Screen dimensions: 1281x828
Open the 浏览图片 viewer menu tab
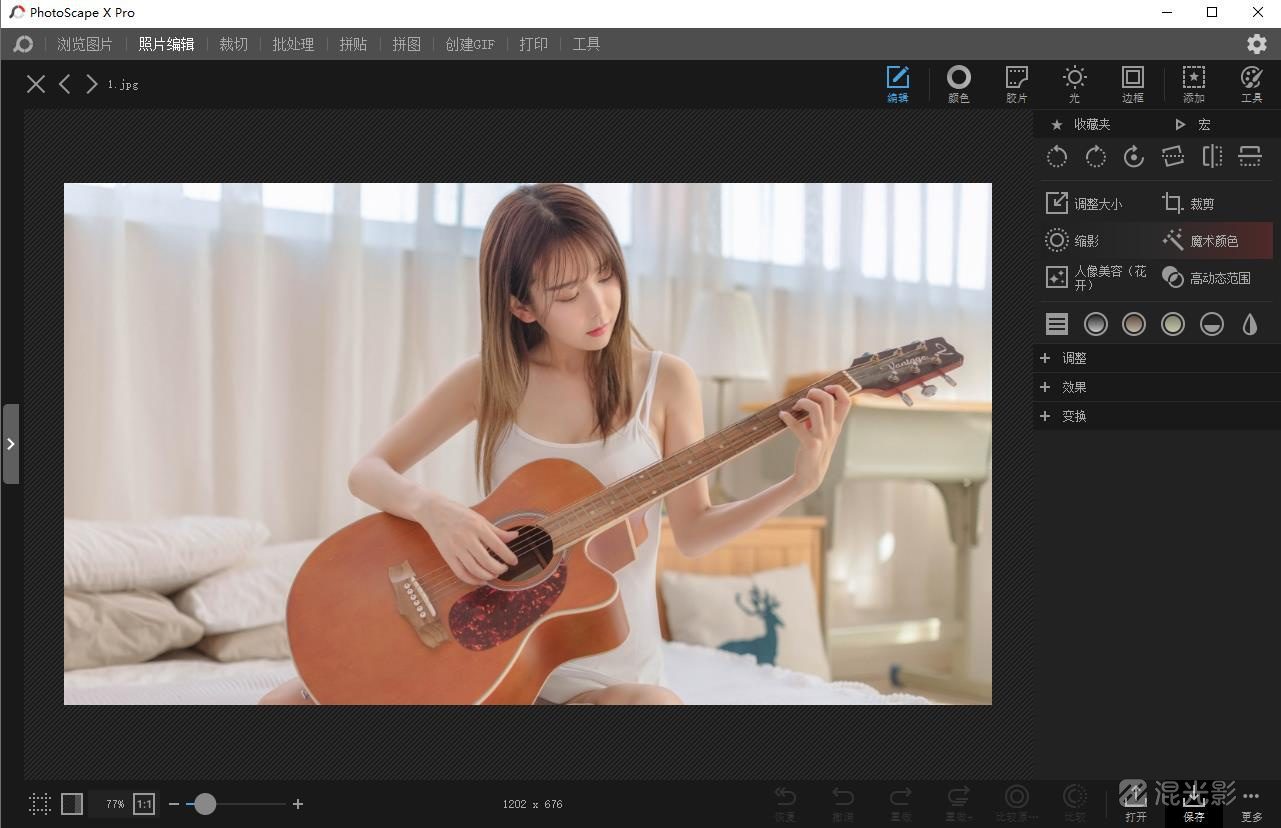85,44
